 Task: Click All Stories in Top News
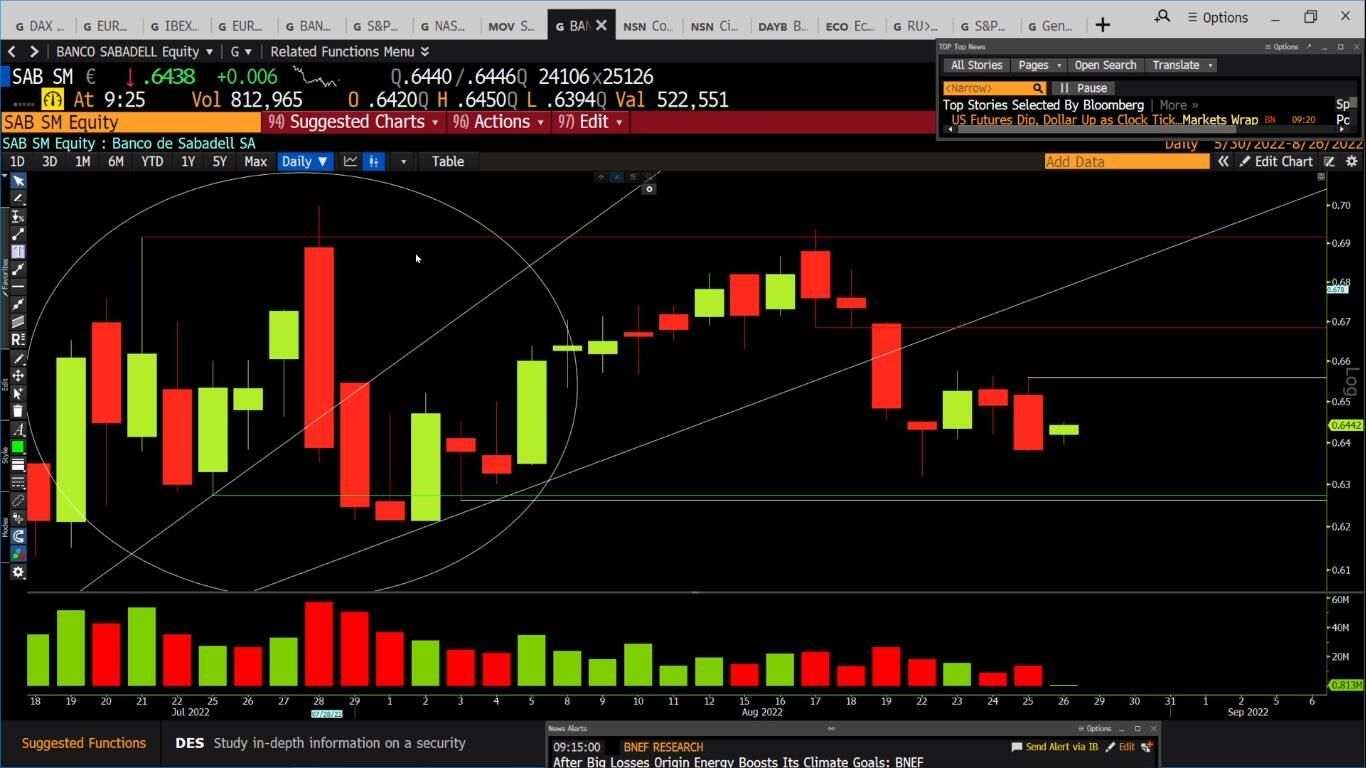pyautogui.click(x=976, y=65)
